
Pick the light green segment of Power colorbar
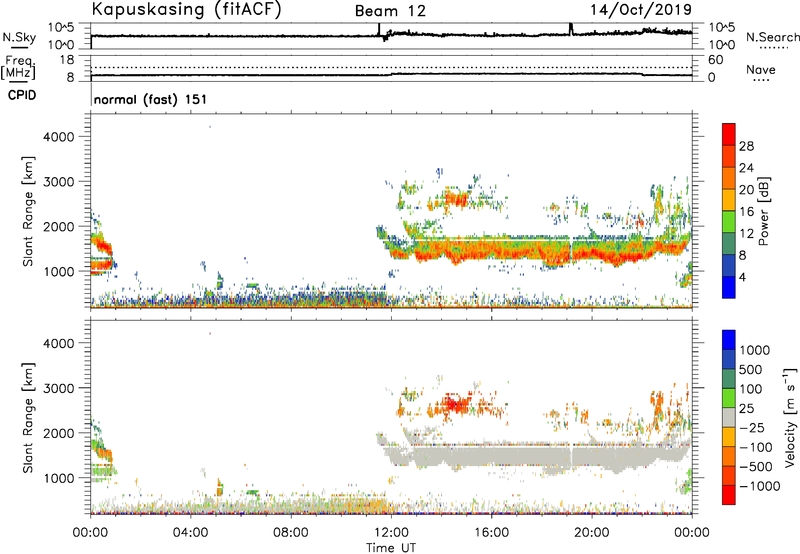tap(729, 222)
